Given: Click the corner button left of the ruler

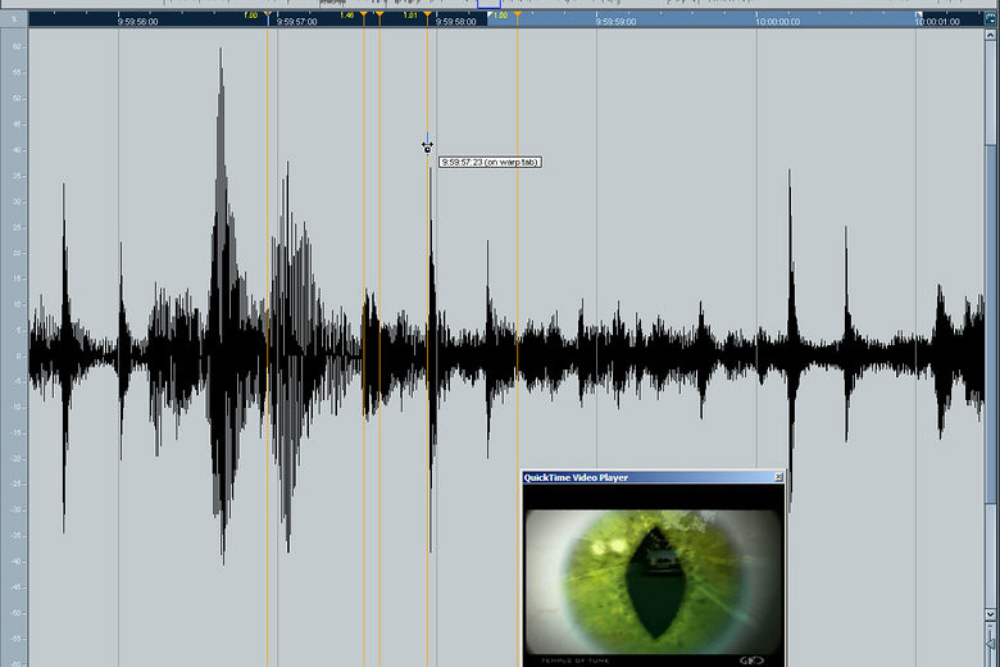Looking at the screenshot, I should tap(14, 19).
